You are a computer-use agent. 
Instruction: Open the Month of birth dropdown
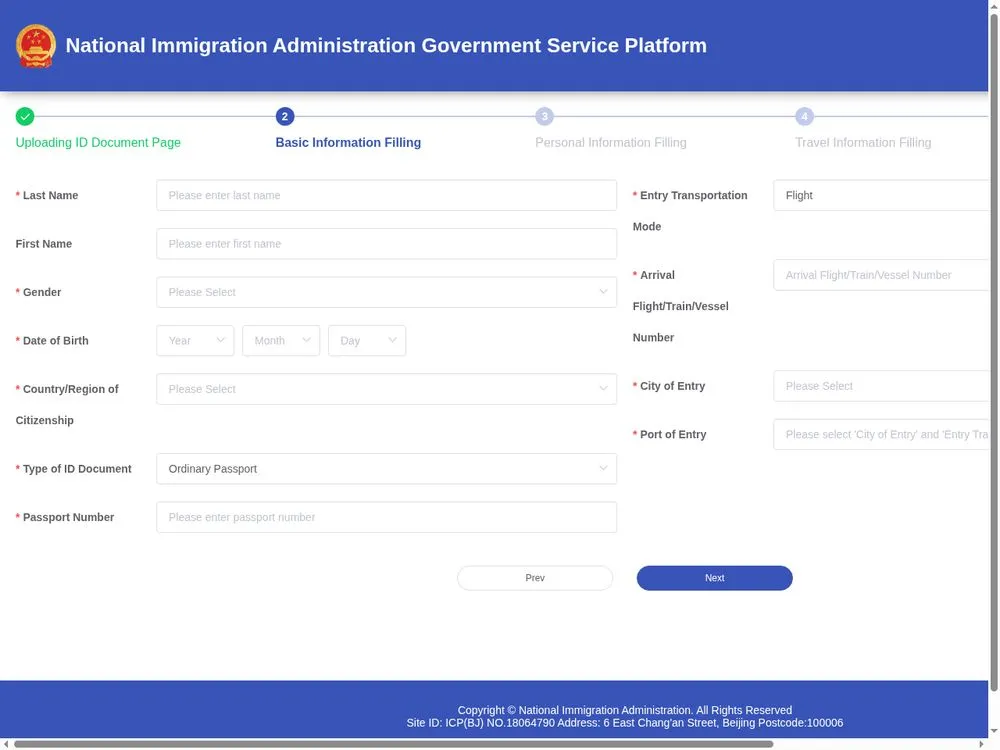pyautogui.click(x=281, y=341)
